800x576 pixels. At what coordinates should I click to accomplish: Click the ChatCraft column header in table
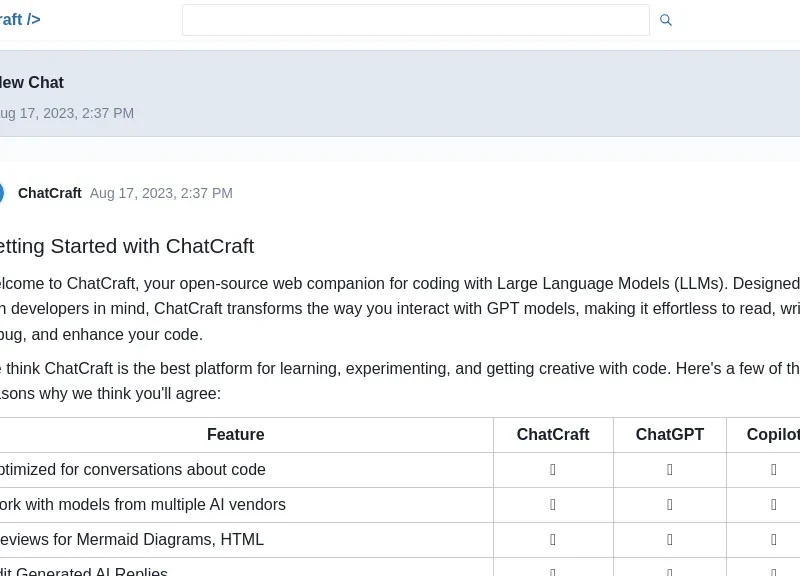tap(553, 434)
